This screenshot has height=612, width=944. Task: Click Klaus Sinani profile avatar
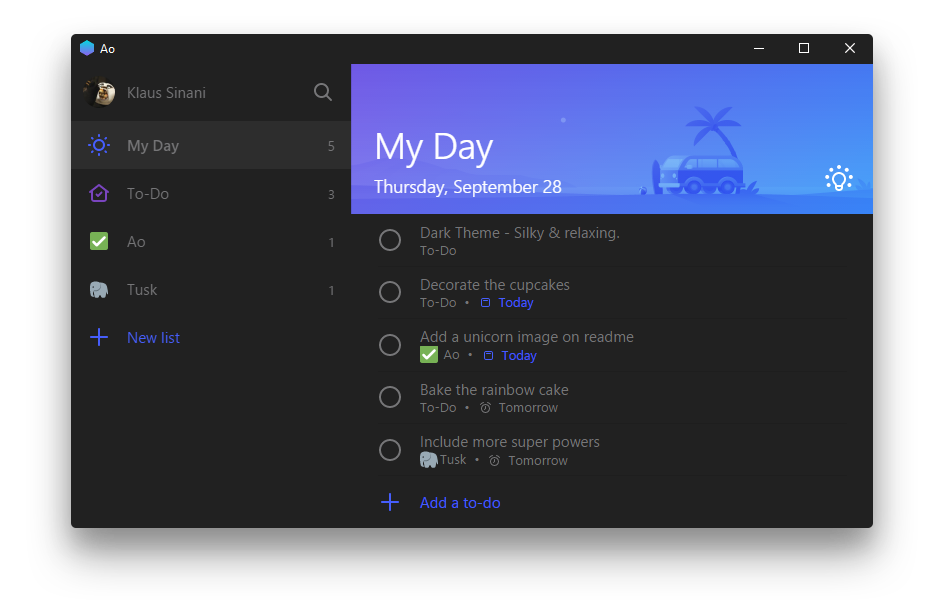99,93
